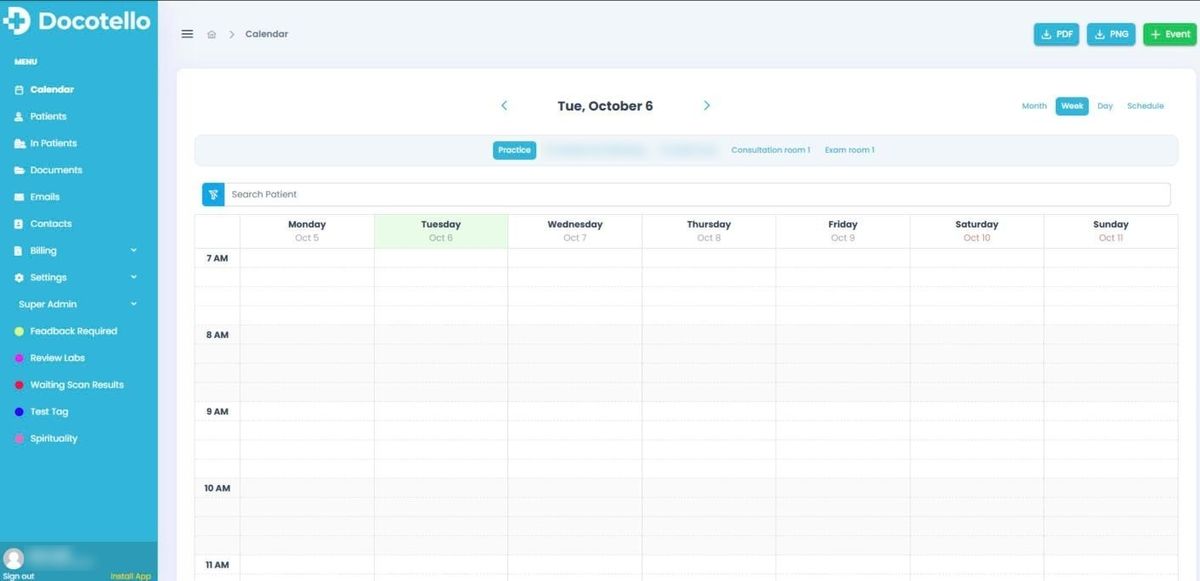
Task: Expand the Super Admin chevron
Action: point(134,305)
